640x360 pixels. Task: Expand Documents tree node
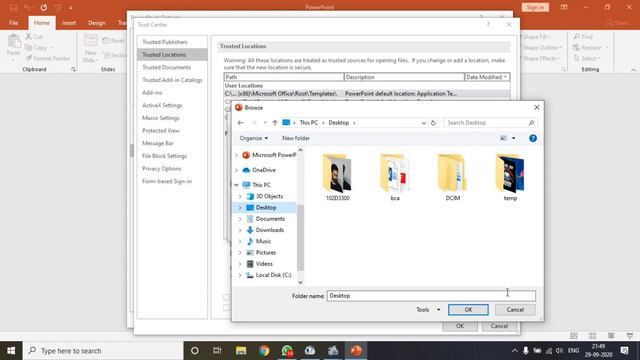pyautogui.click(x=240, y=219)
